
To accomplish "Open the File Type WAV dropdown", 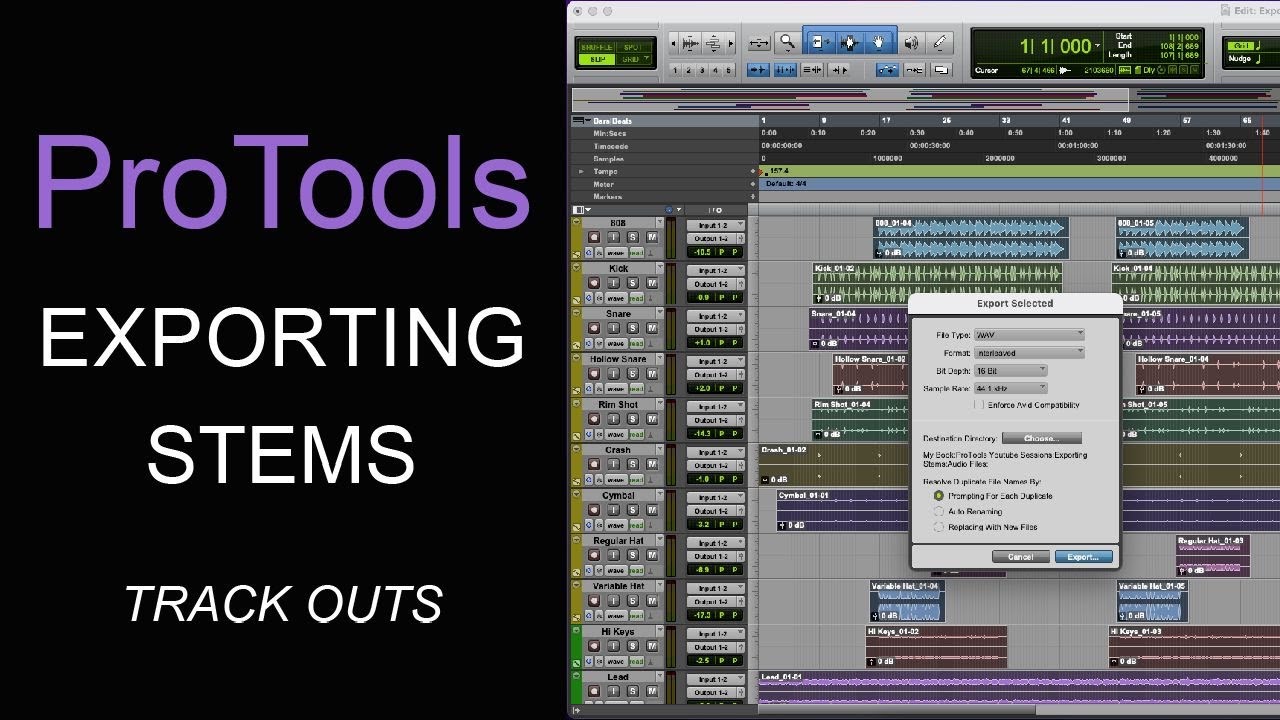I will point(1029,335).
